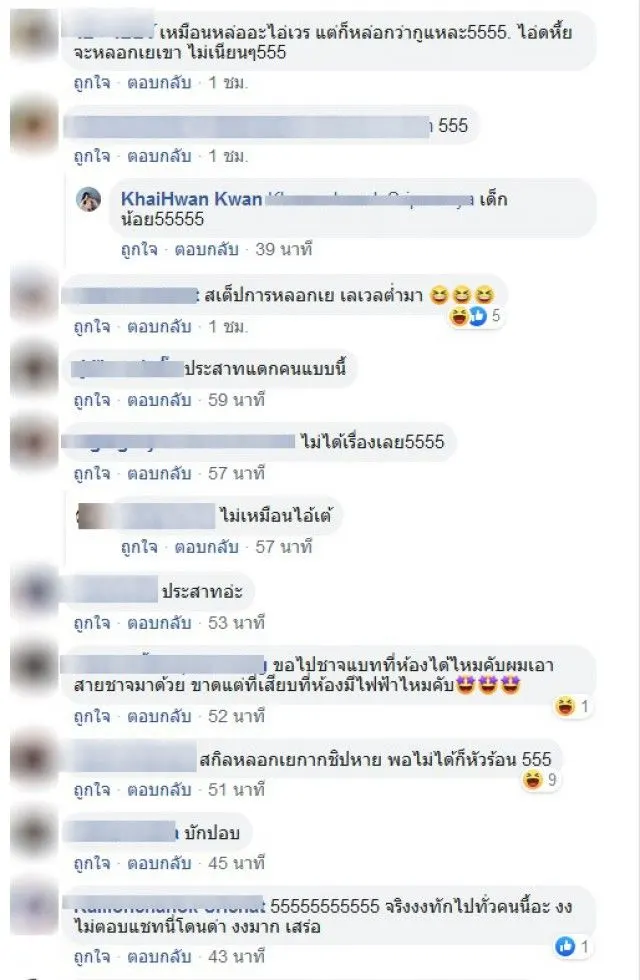The height and width of the screenshot is (980, 640).
Task: Open the KhaiHwan Kwan profile picture
Action: point(89,199)
